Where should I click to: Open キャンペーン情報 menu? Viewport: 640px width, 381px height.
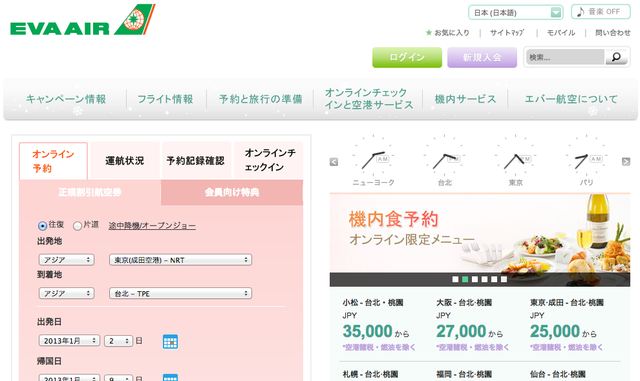(66, 99)
